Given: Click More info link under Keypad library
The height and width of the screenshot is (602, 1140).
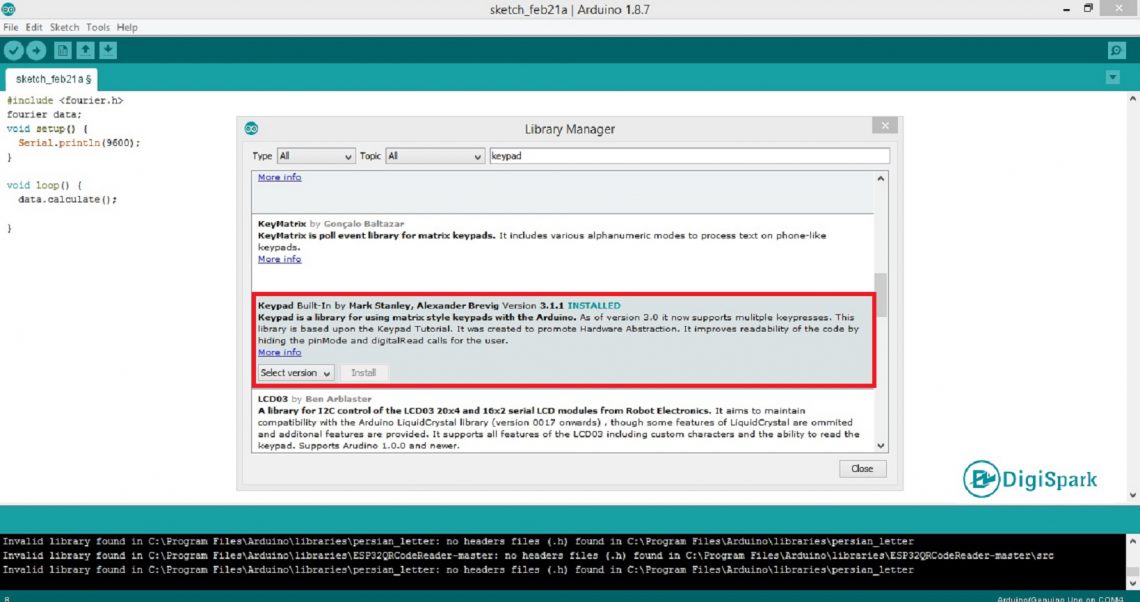Looking at the screenshot, I should (x=279, y=352).
